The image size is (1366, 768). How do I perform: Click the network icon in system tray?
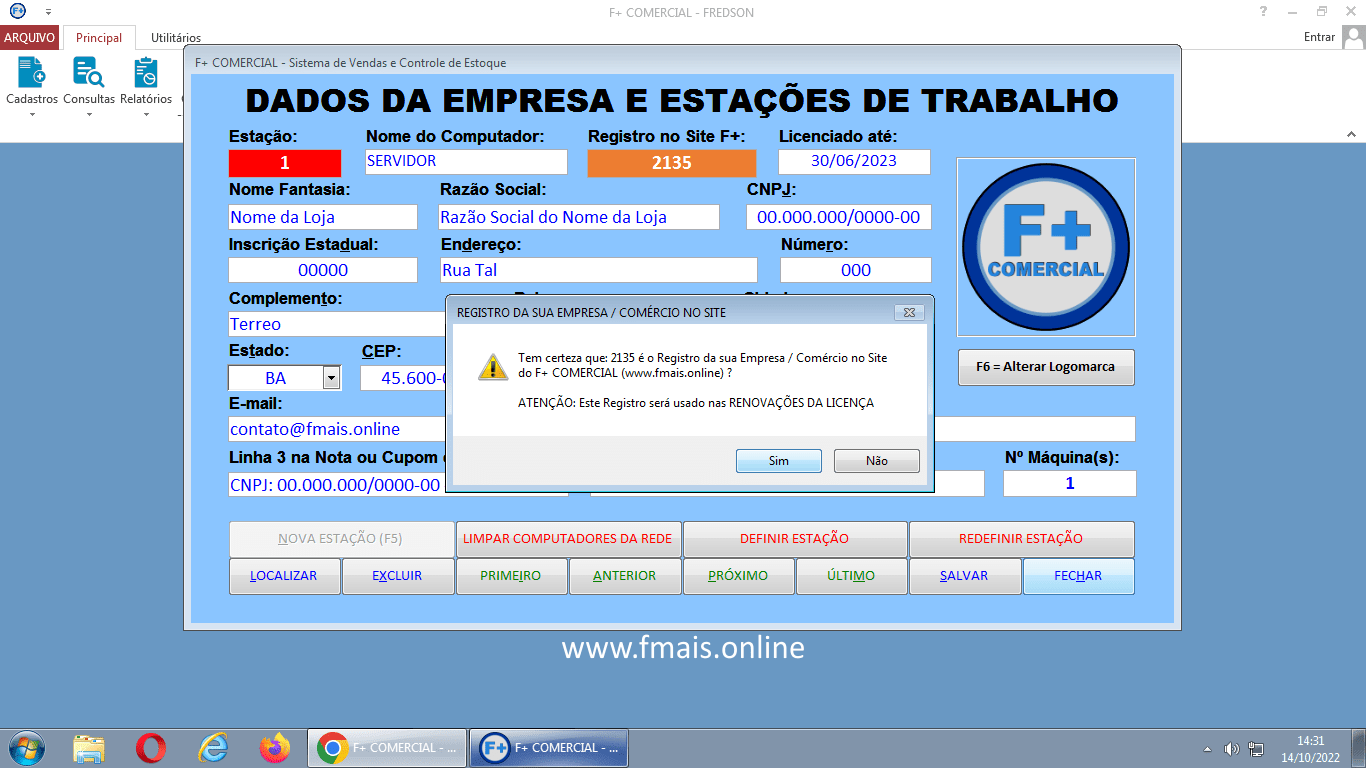point(1257,749)
